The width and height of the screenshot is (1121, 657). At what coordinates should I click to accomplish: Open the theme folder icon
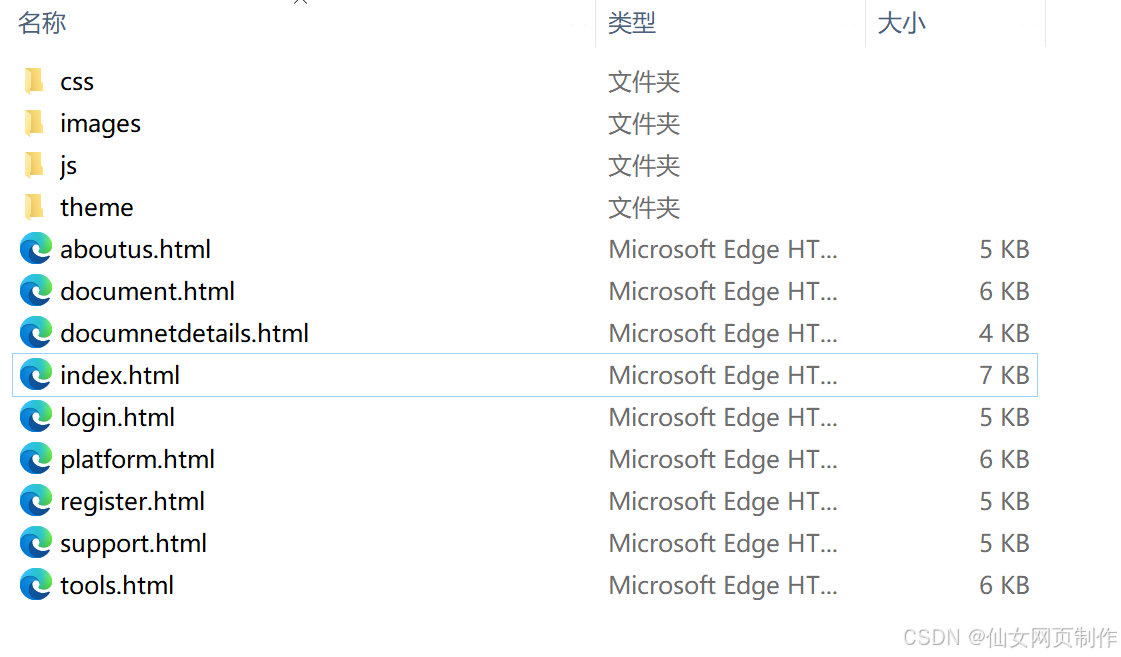coord(35,207)
